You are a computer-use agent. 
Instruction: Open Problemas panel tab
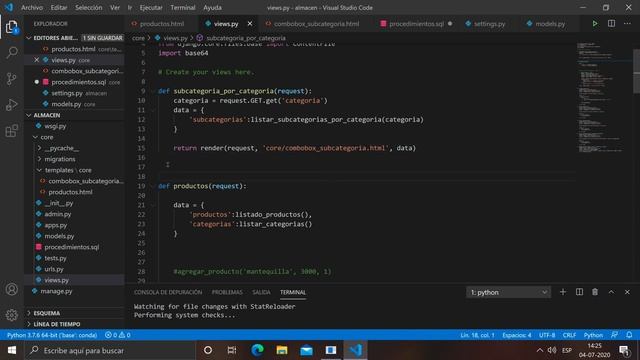(227, 292)
